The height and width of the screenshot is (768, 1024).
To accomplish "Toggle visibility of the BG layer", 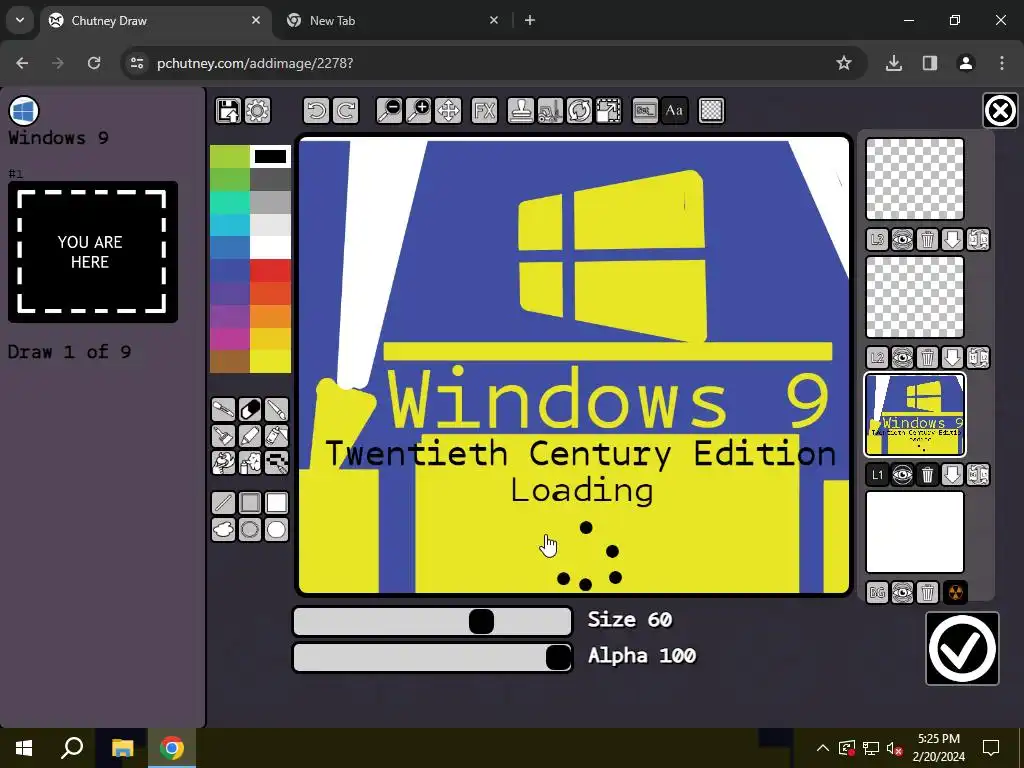I will [903, 592].
